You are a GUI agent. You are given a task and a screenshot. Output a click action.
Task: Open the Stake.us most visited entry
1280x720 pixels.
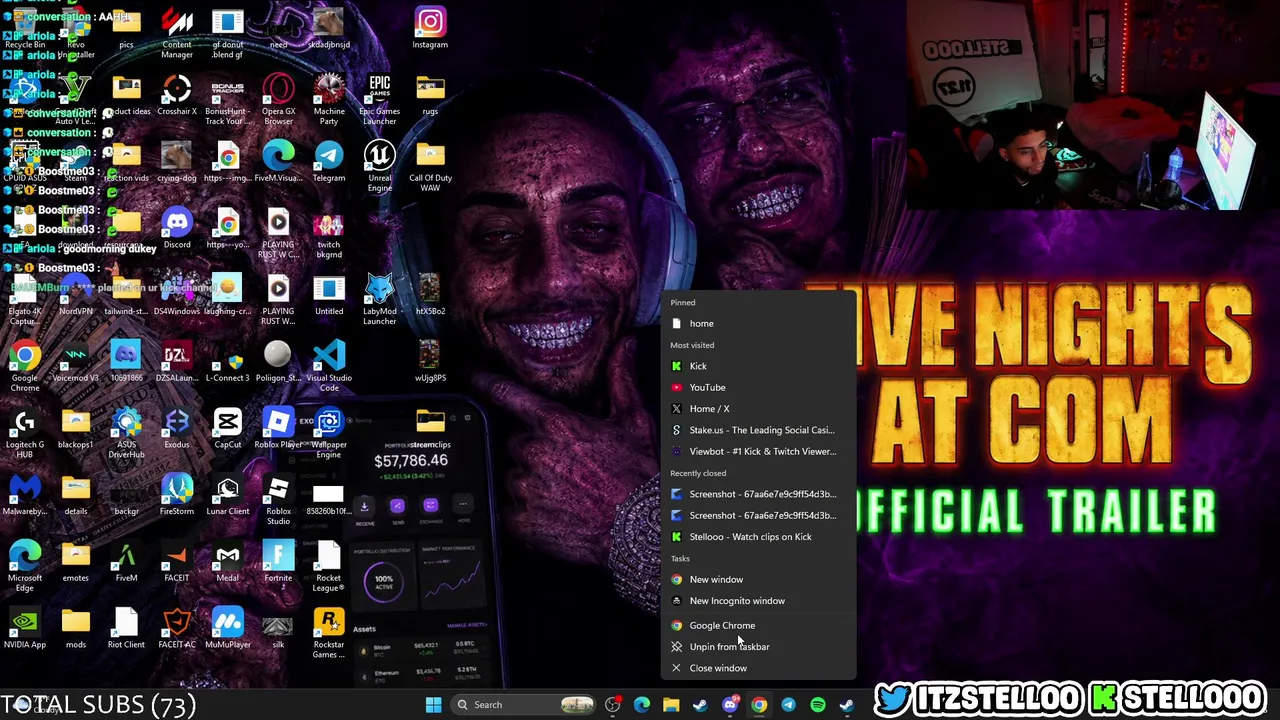pyautogui.click(x=760, y=430)
